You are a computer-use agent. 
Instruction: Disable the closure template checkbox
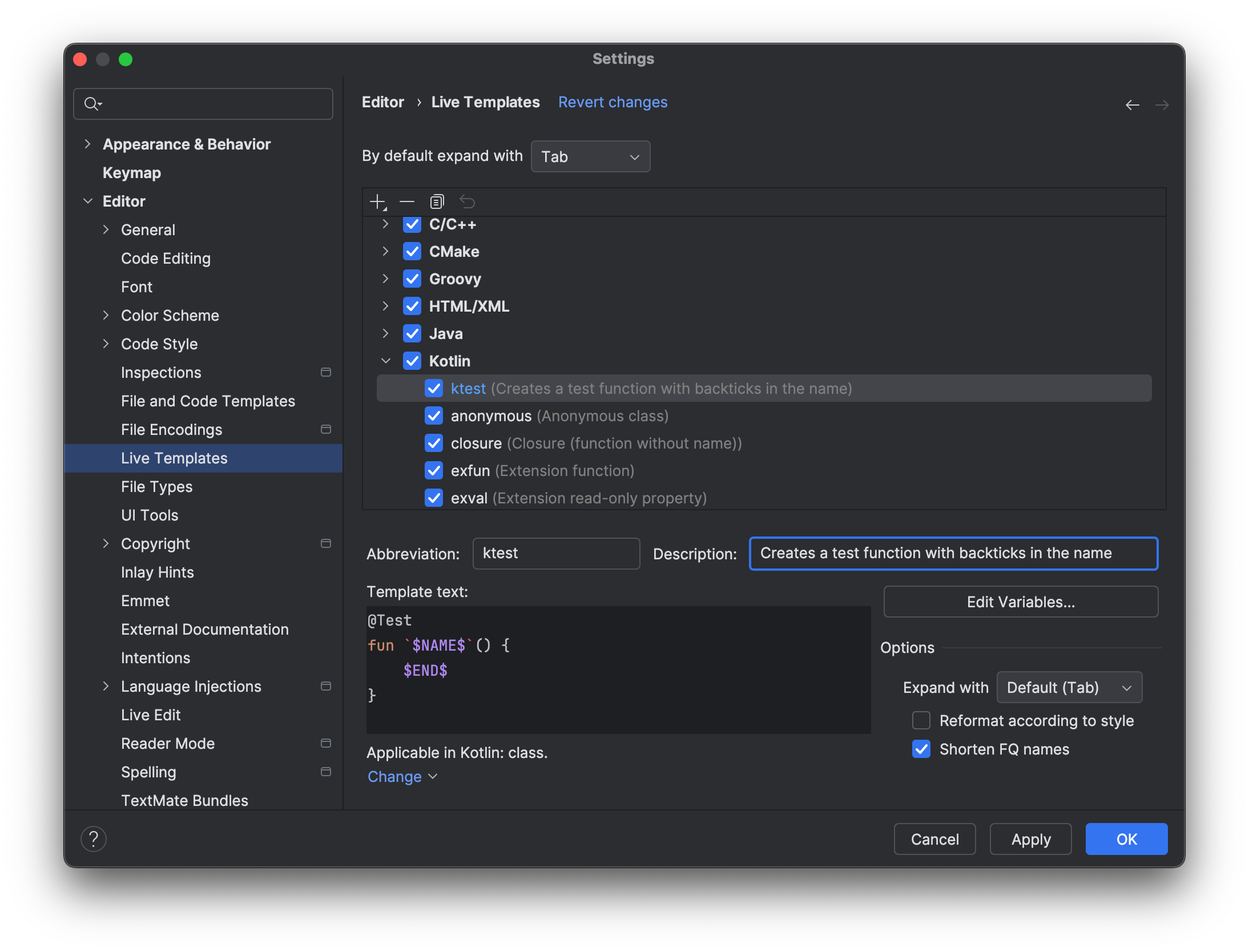[x=434, y=443]
